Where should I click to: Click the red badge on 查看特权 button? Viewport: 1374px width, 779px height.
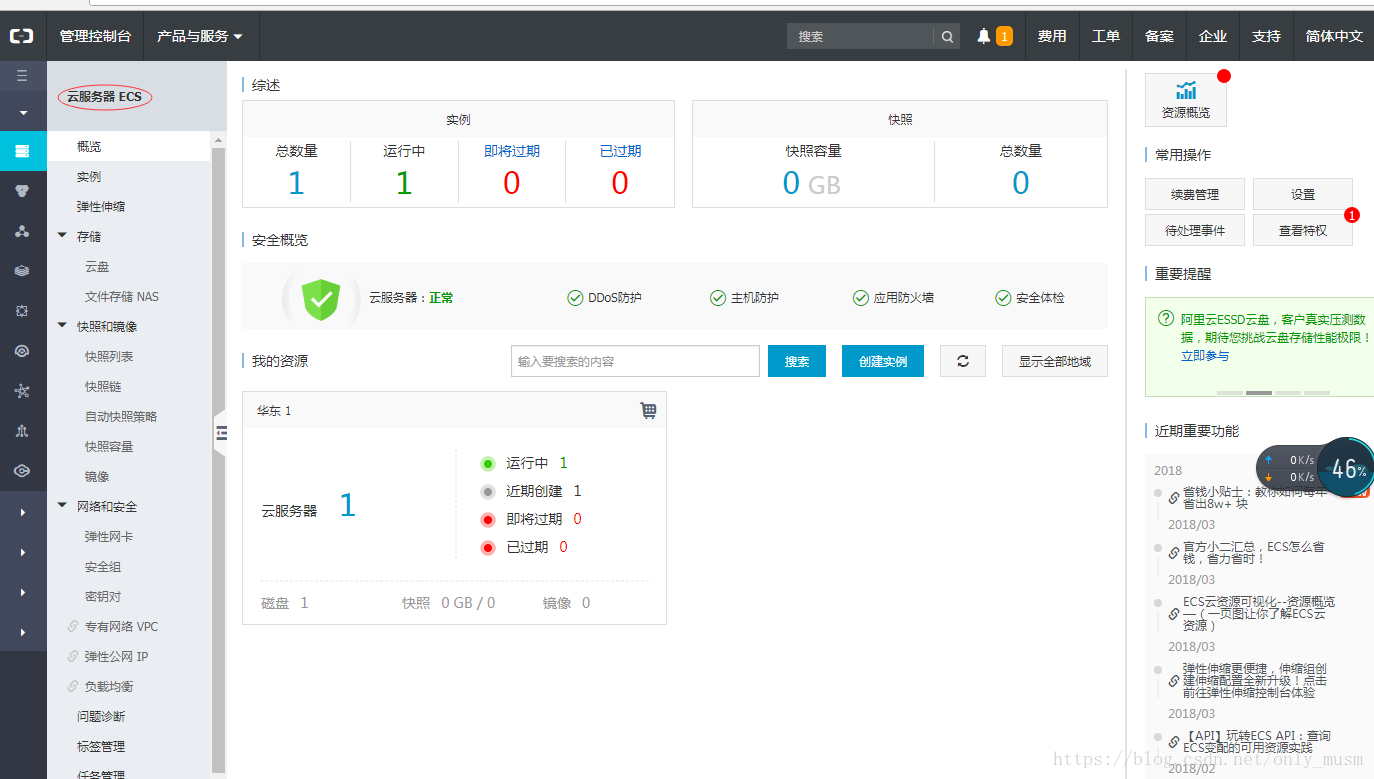tap(1352, 215)
